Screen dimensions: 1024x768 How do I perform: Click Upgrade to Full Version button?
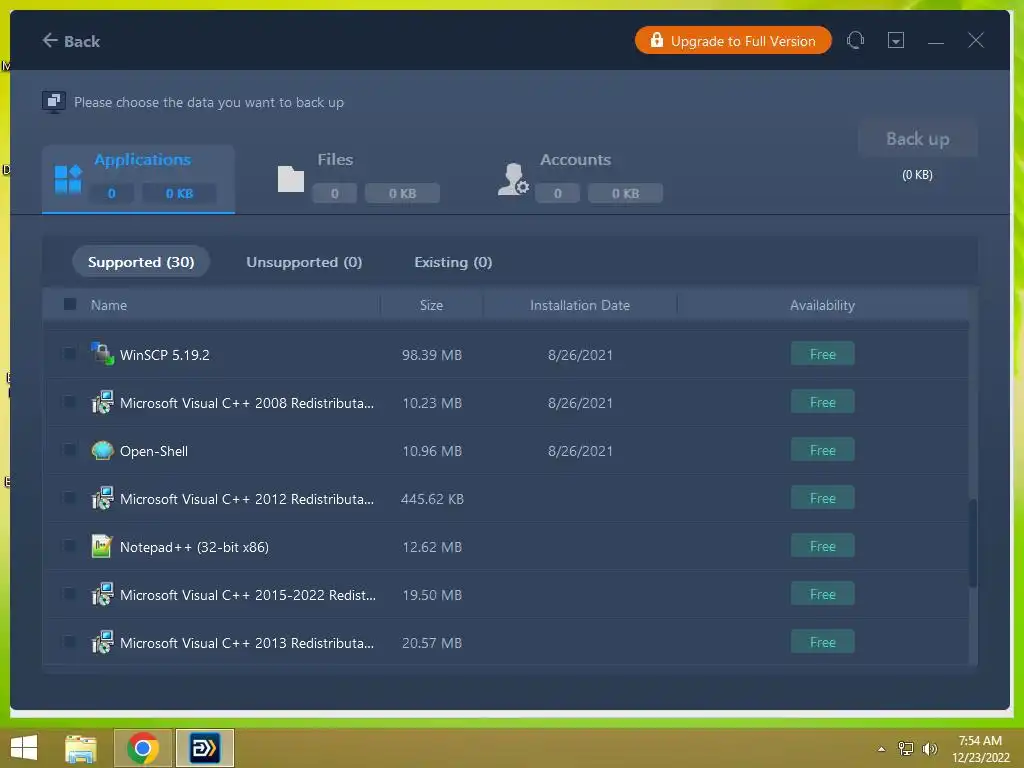(x=733, y=41)
